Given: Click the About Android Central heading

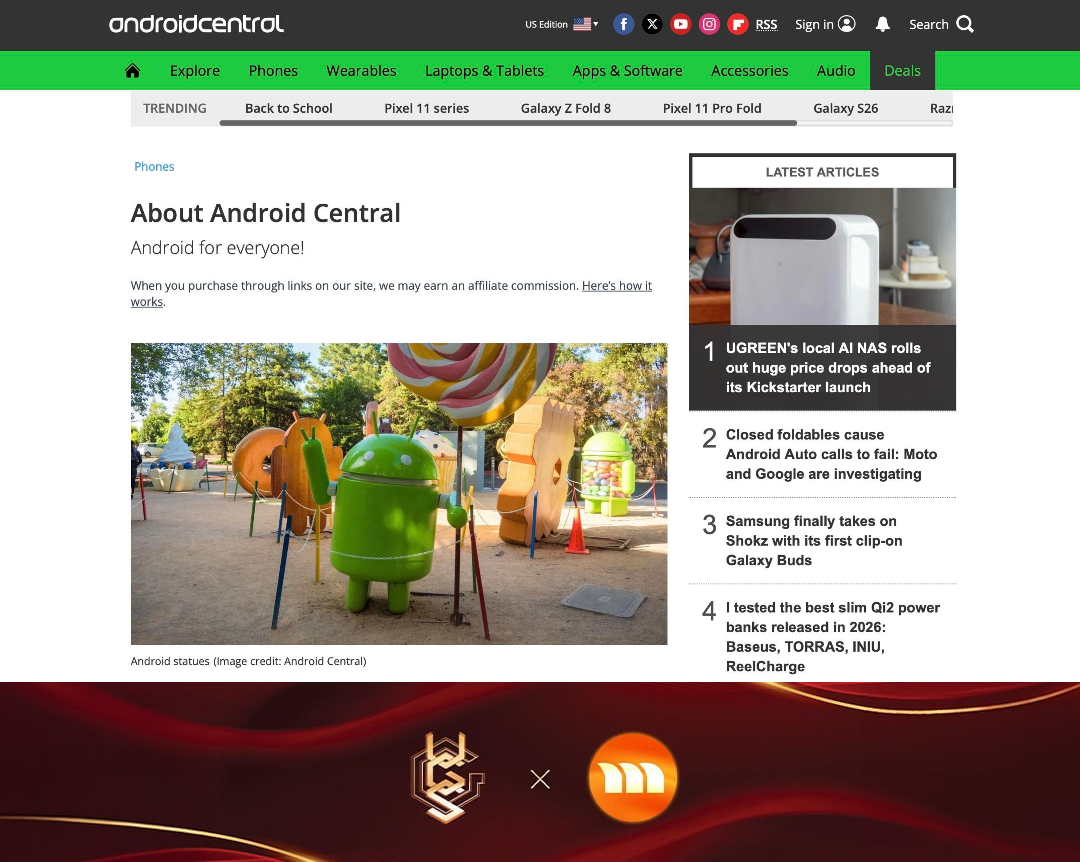Looking at the screenshot, I should coord(266,214).
